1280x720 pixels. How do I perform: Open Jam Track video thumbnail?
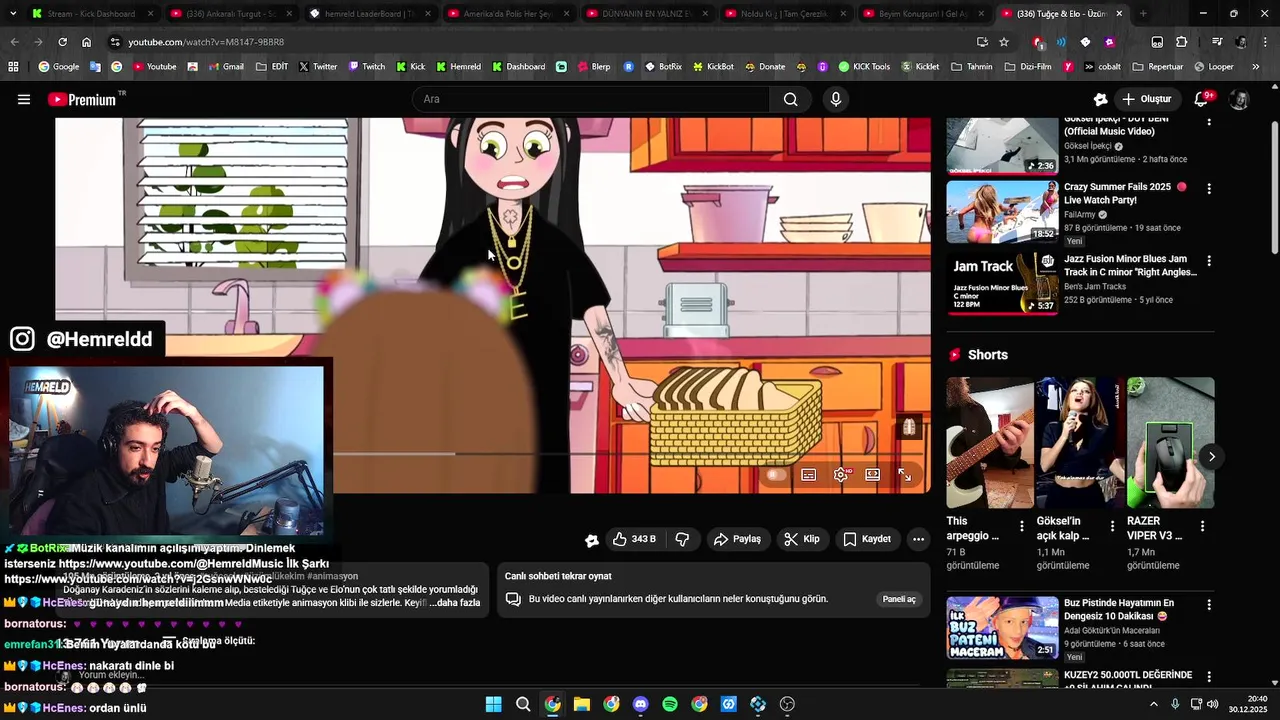[x=1002, y=283]
